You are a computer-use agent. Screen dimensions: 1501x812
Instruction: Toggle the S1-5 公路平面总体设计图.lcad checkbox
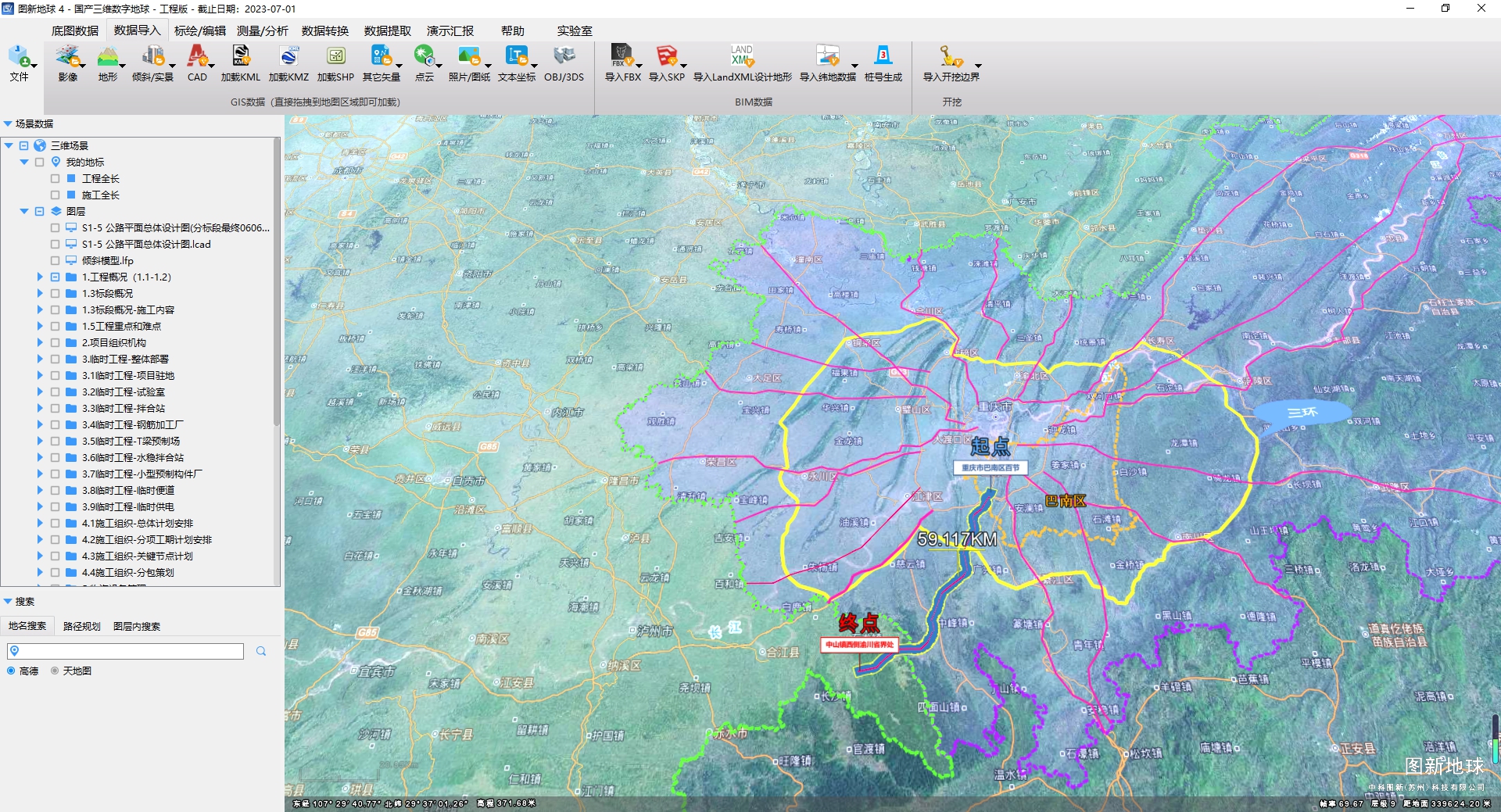point(55,244)
